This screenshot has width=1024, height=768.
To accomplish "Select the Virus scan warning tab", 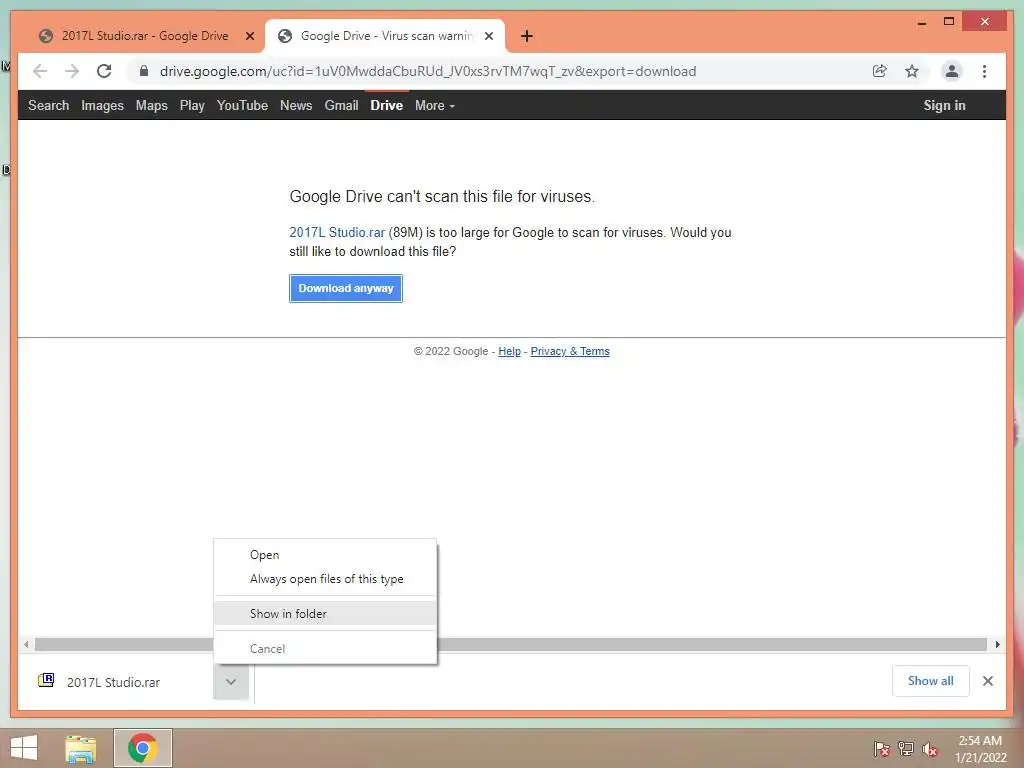I will 385,36.
